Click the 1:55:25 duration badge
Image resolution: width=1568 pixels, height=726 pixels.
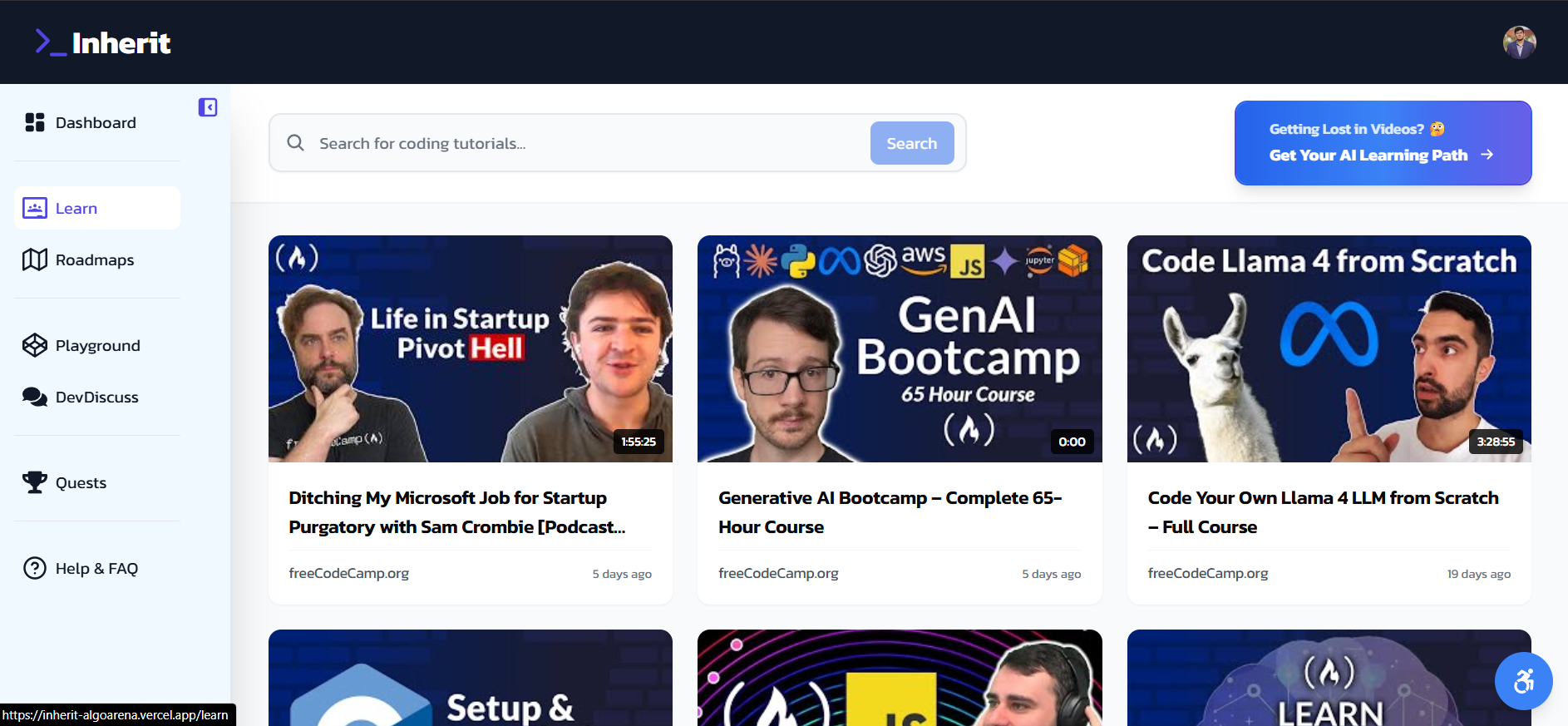coord(639,442)
